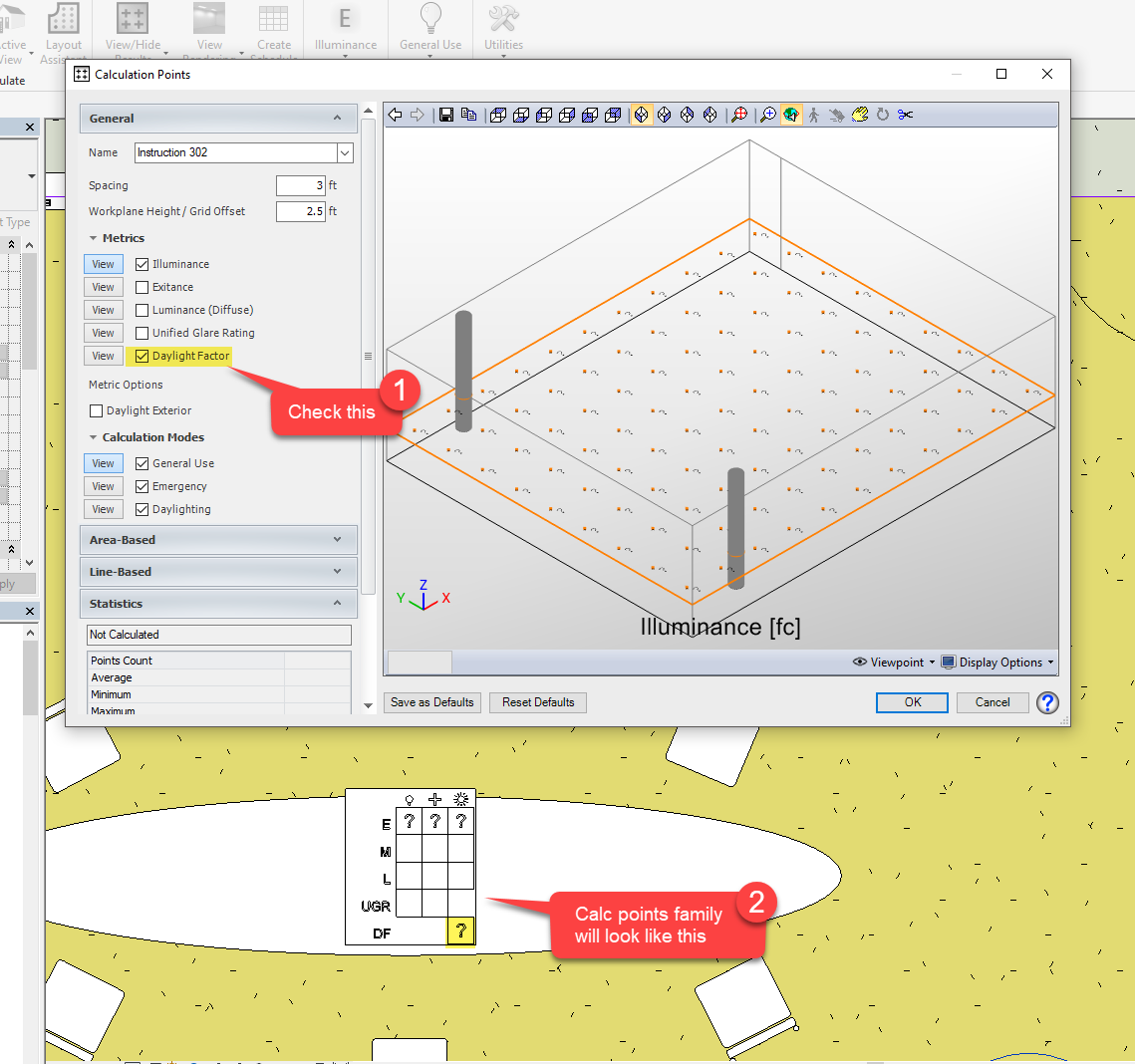The height and width of the screenshot is (1064, 1135).
Task: Collapse the General section header
Action: pos(218,118)
